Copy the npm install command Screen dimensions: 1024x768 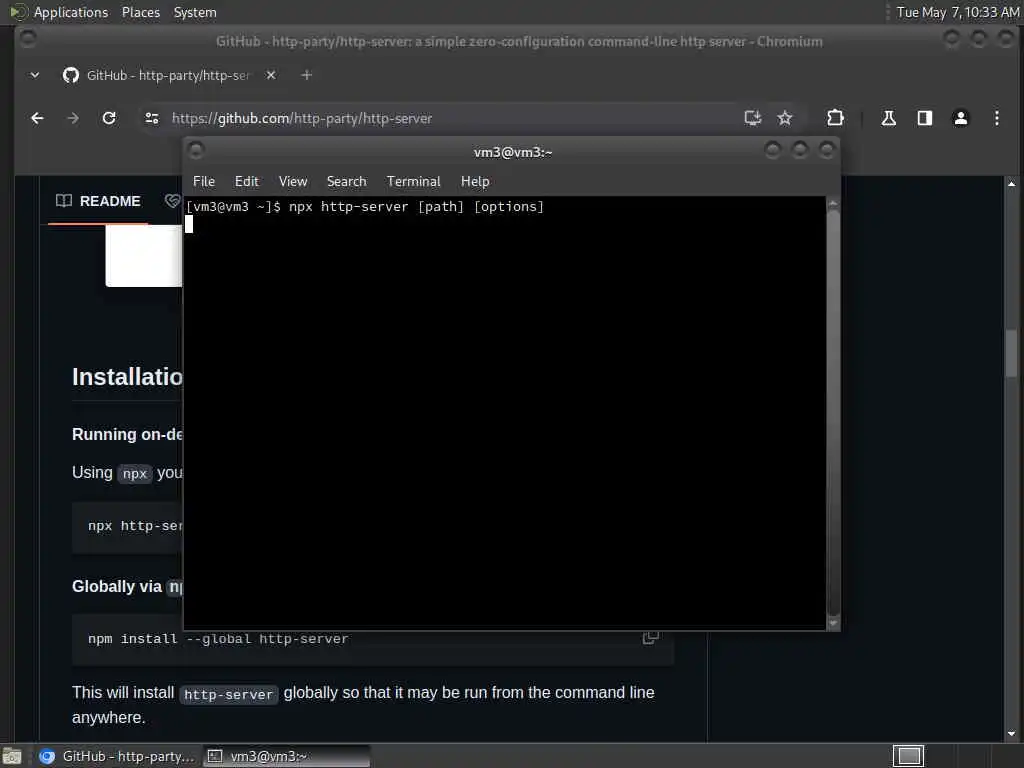[x=650, y=637]
